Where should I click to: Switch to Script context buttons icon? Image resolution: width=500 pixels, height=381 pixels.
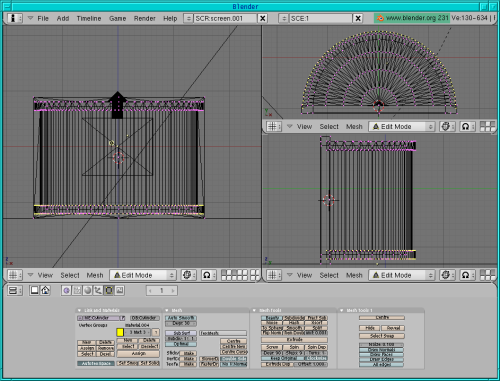(x=77, y=291)
